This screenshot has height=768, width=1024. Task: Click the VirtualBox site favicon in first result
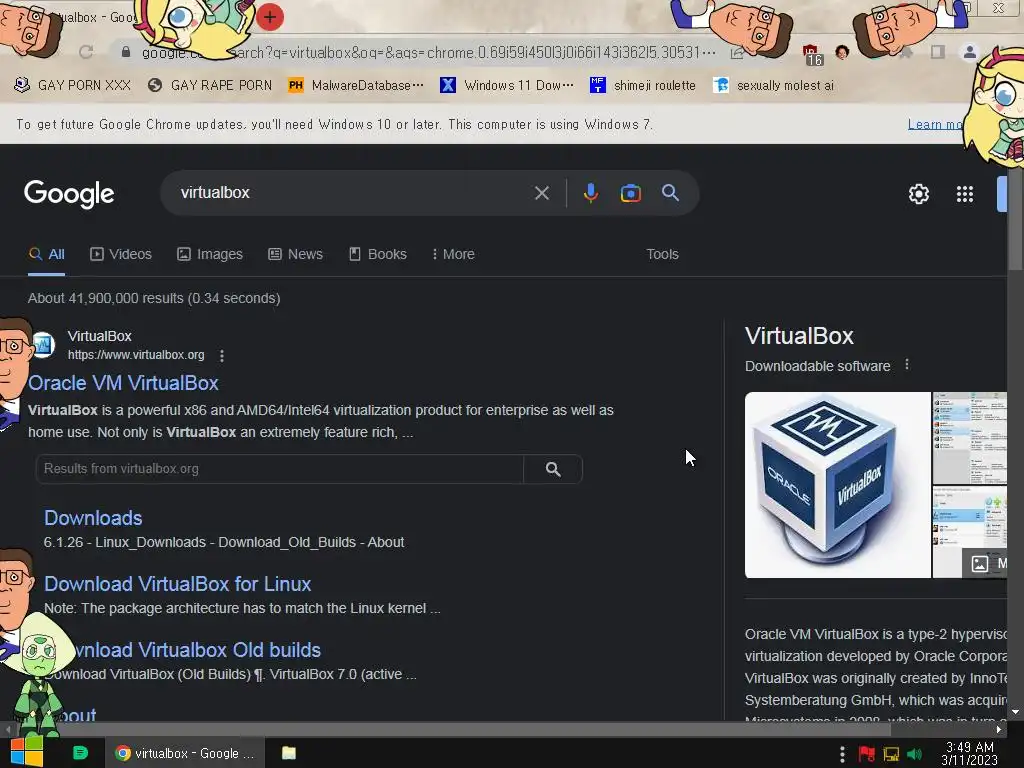(43, 345)
